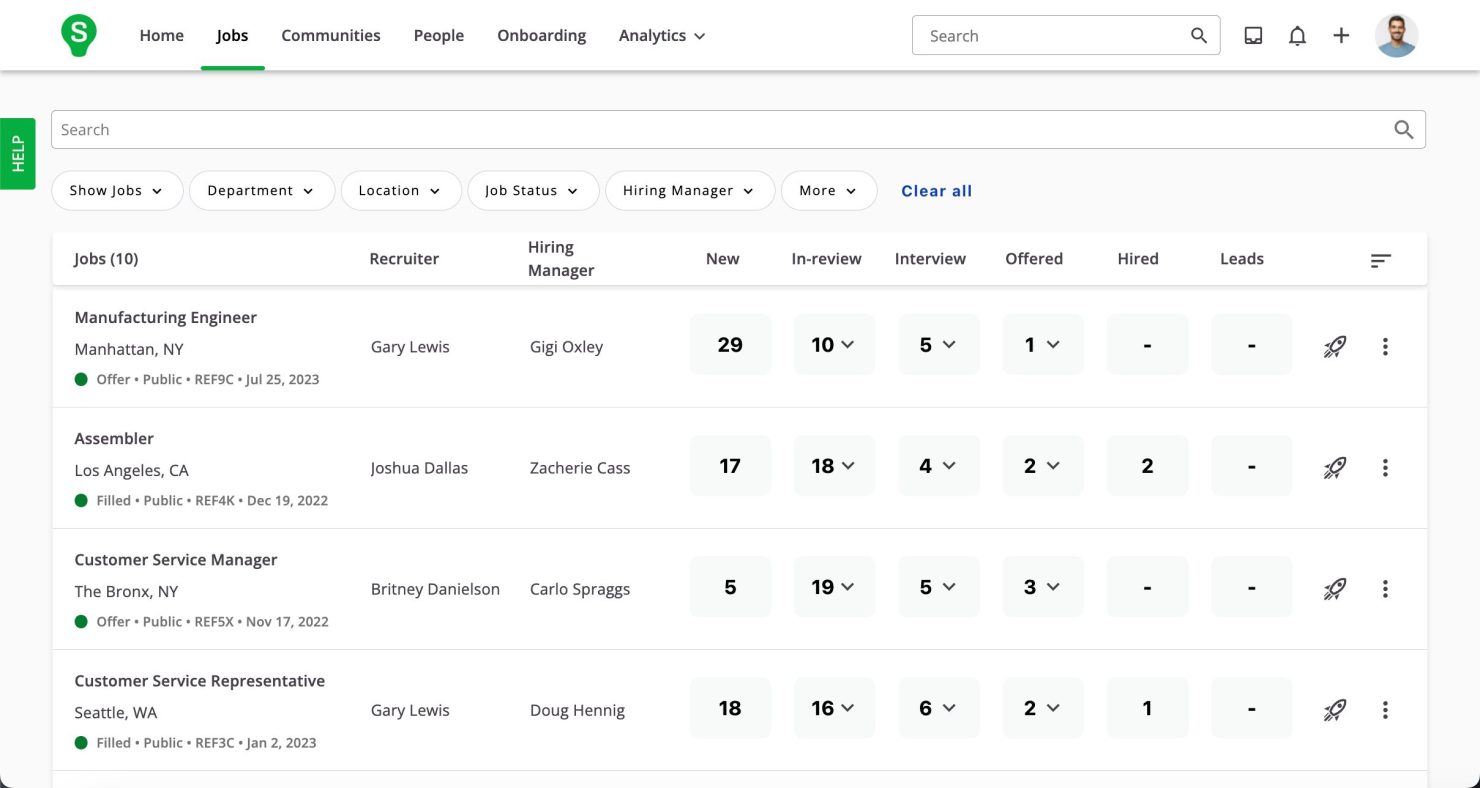The width and height of the screenshot is (1480, 788).
Task: Open the user profile avatar
Action: (x=1396, y=36)
